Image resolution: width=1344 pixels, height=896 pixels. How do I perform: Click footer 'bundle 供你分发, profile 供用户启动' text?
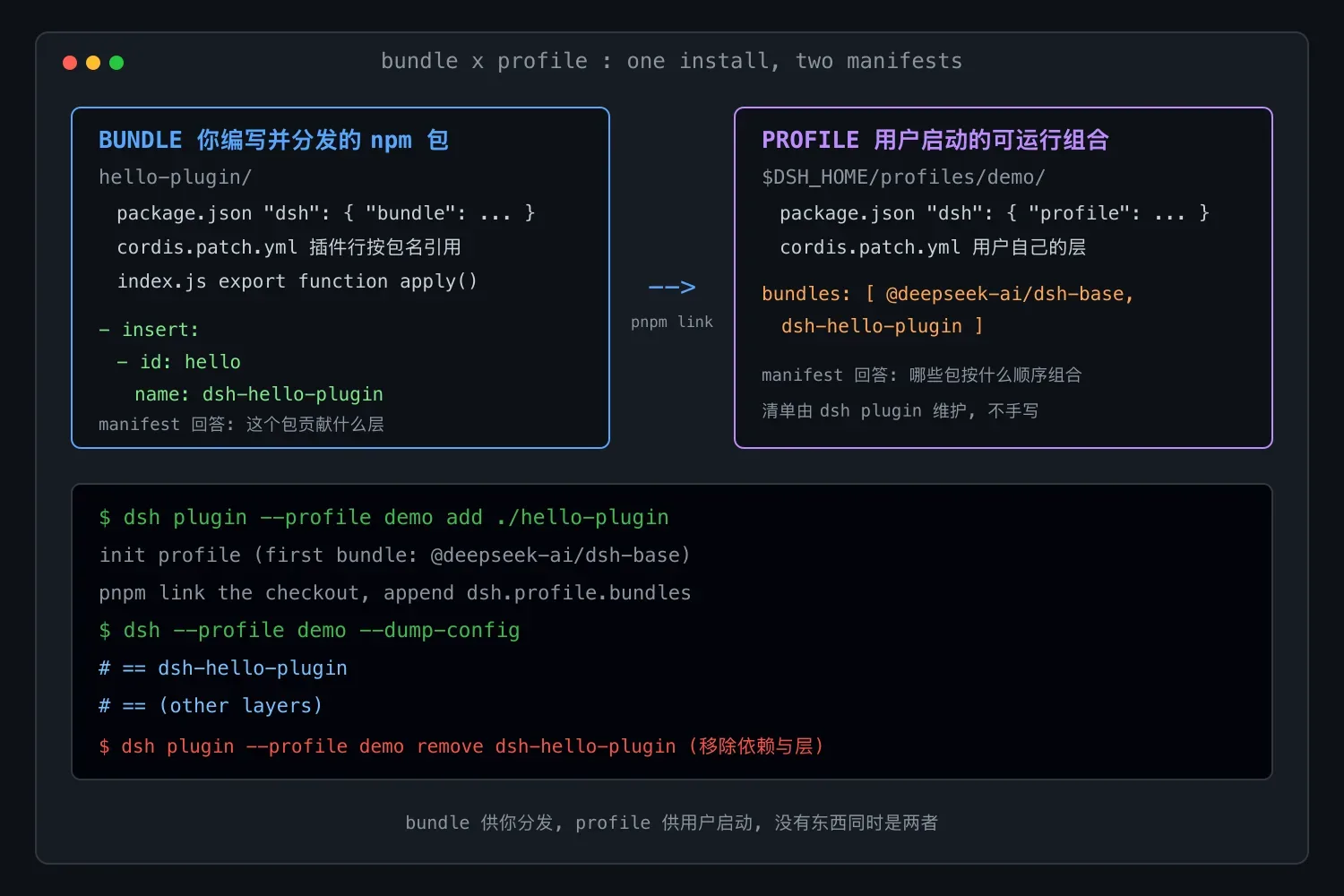coord(671,823)
